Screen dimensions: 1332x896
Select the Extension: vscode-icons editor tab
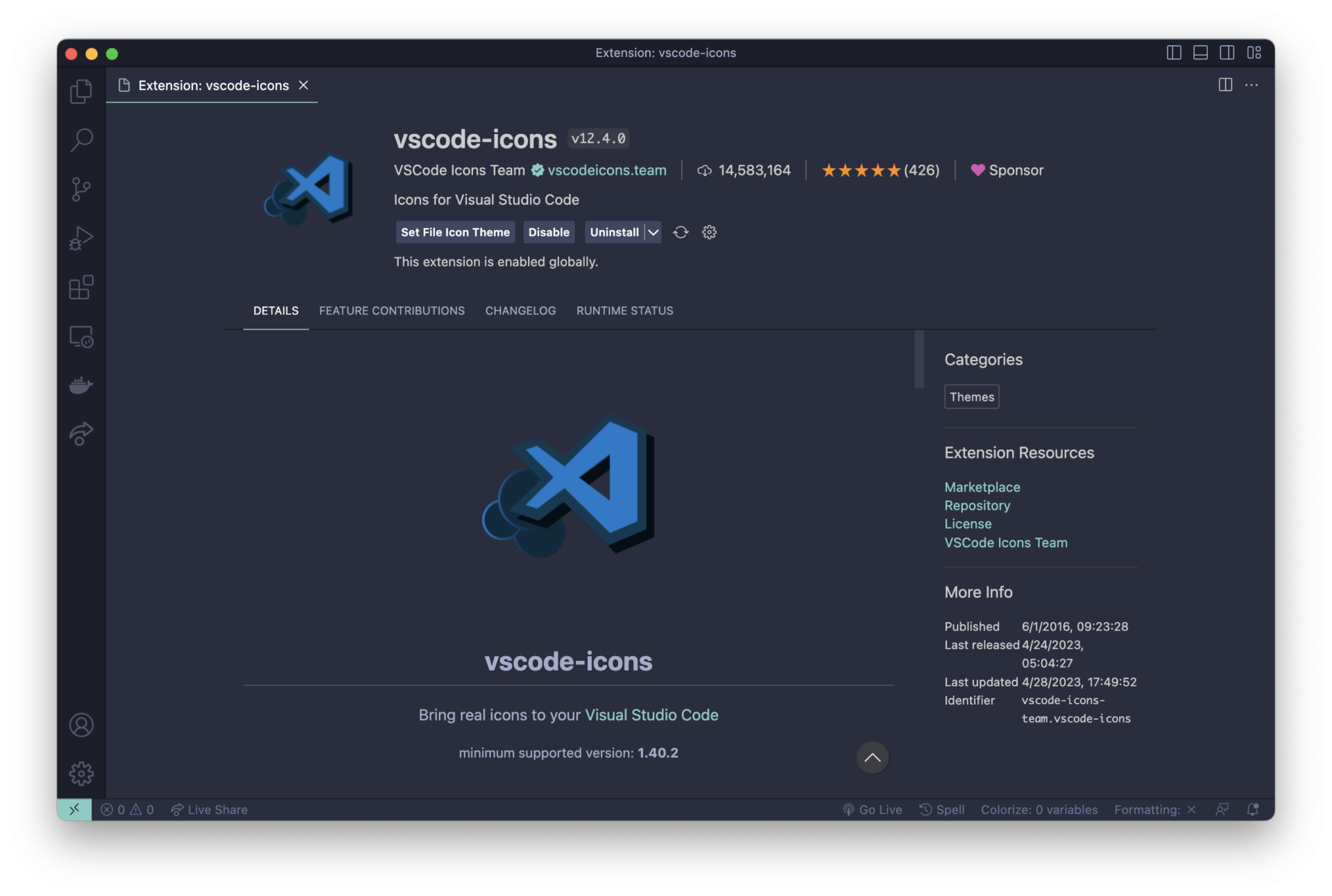point(212,85)
